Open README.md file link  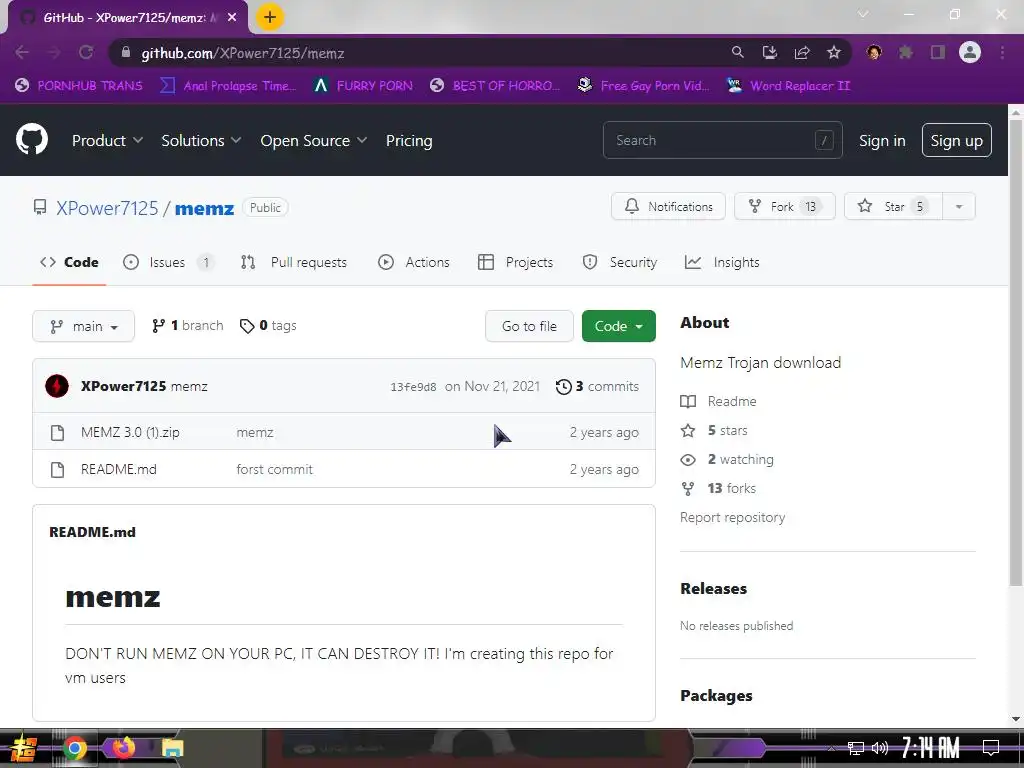pos(119,470)
